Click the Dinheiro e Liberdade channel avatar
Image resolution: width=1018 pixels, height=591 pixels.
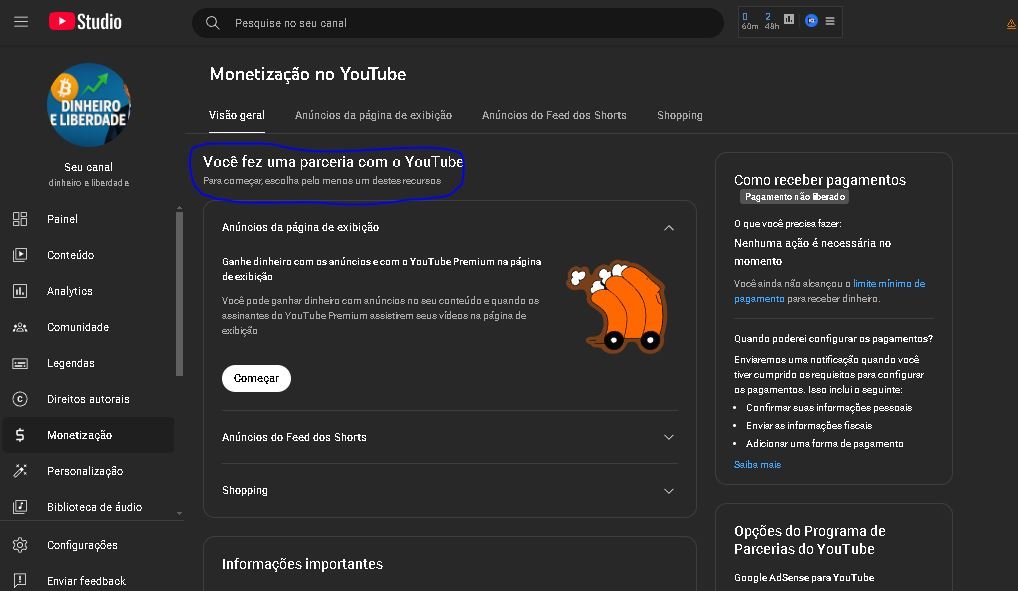click(89, 105)
